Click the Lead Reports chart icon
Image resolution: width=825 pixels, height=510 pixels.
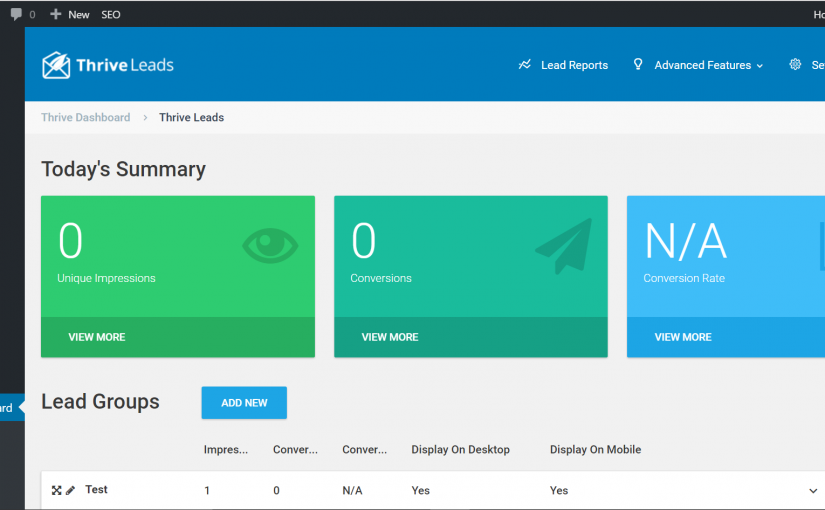(525, 64)
